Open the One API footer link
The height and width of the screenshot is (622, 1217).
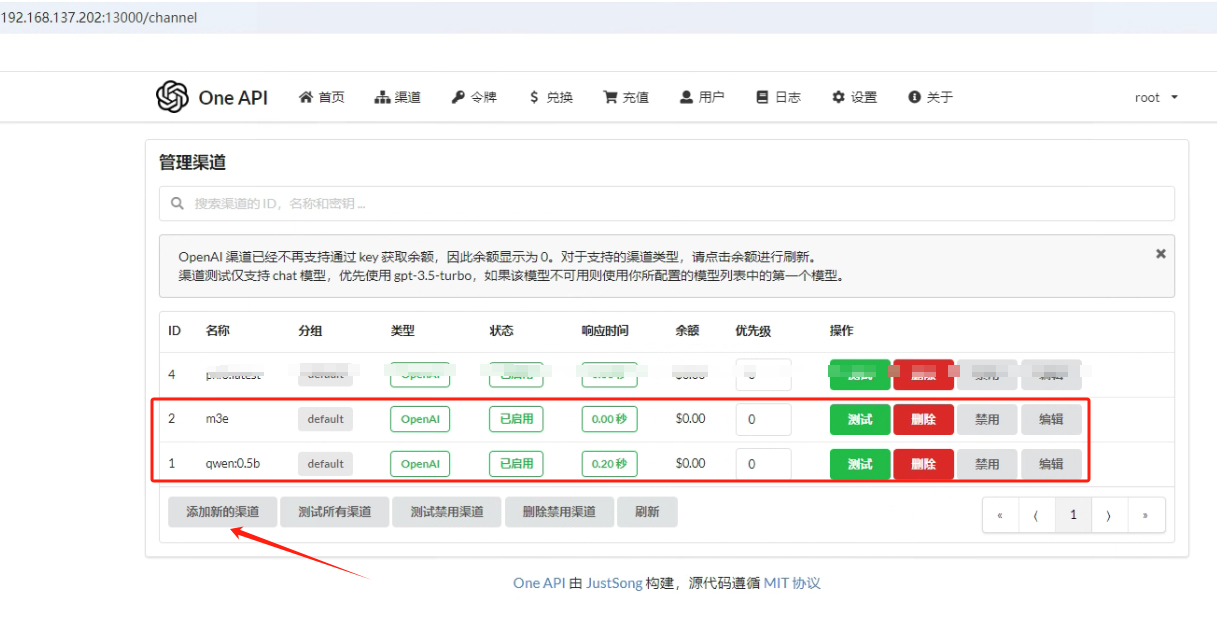(x=539, y=583)
